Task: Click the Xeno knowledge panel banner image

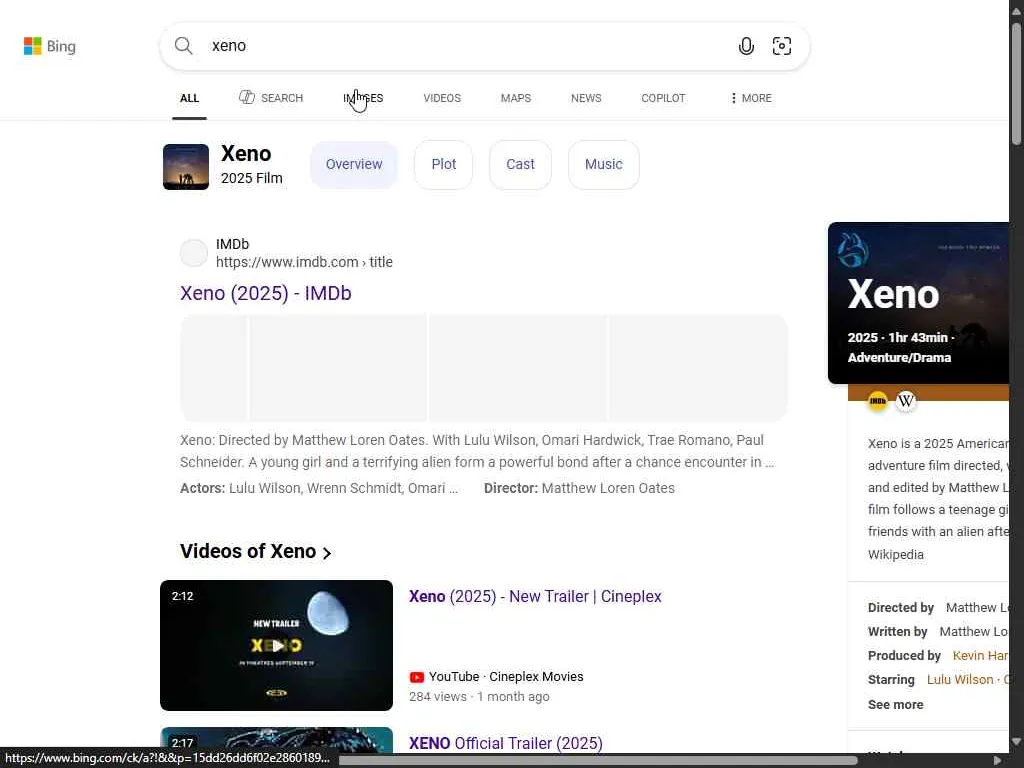Action: pyautogui.click(x=918, y=303)
